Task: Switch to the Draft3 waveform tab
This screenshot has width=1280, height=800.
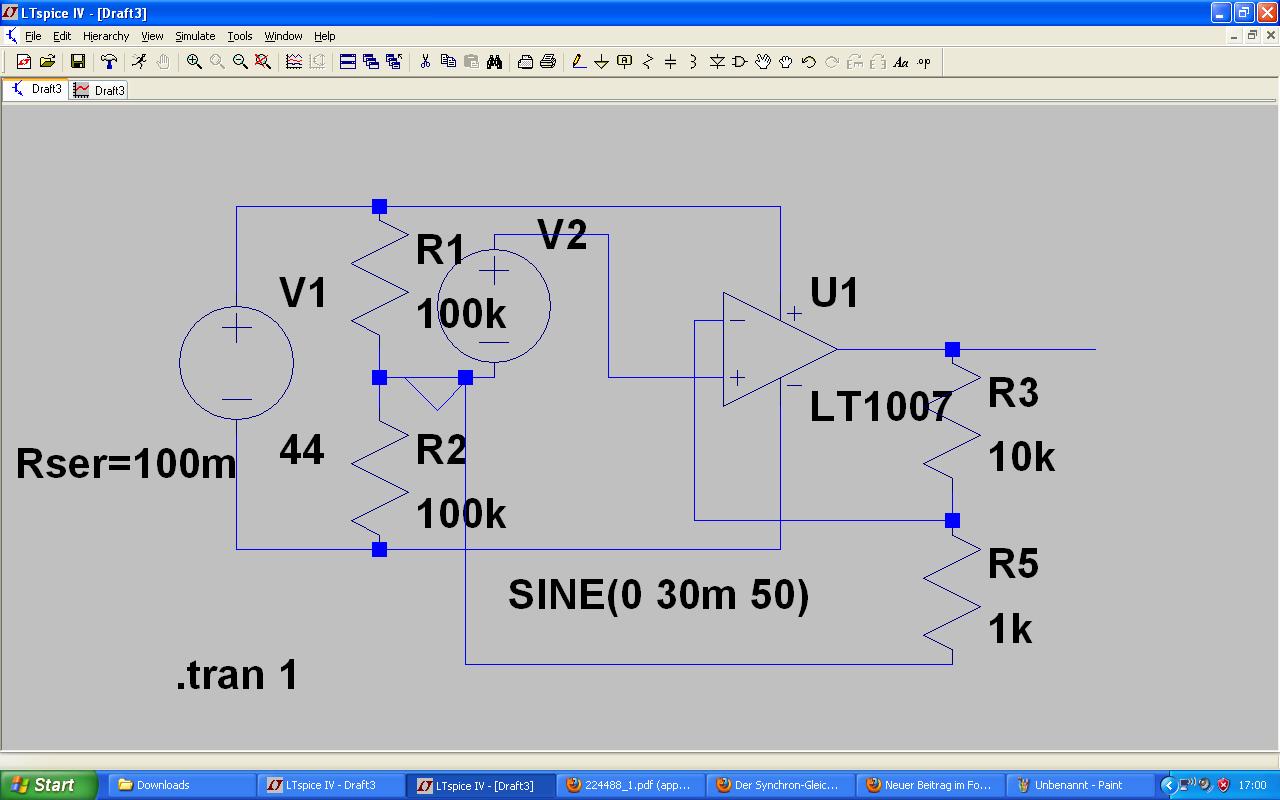Action: pyautogui.click(x=99, y=90)
